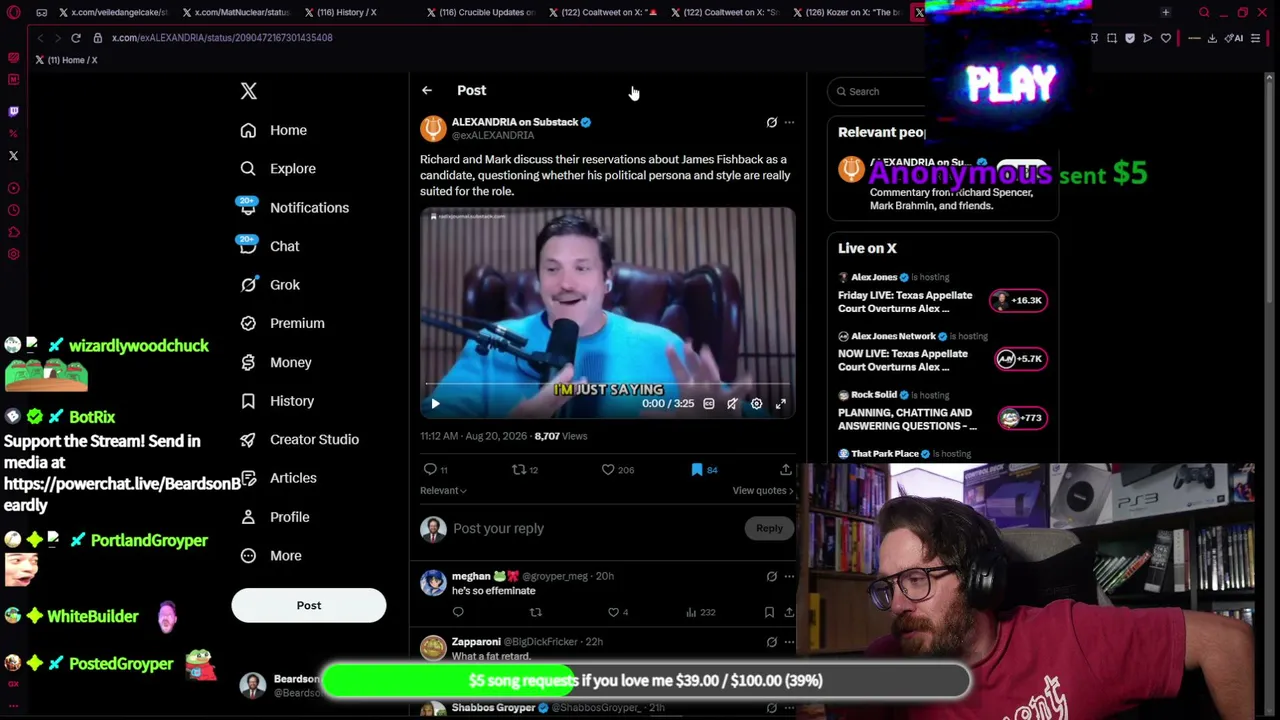Screen dimensions: 1280x720
Task: Open the three-dot menu on Zapparoni's reply
Action: click(789, 642)
